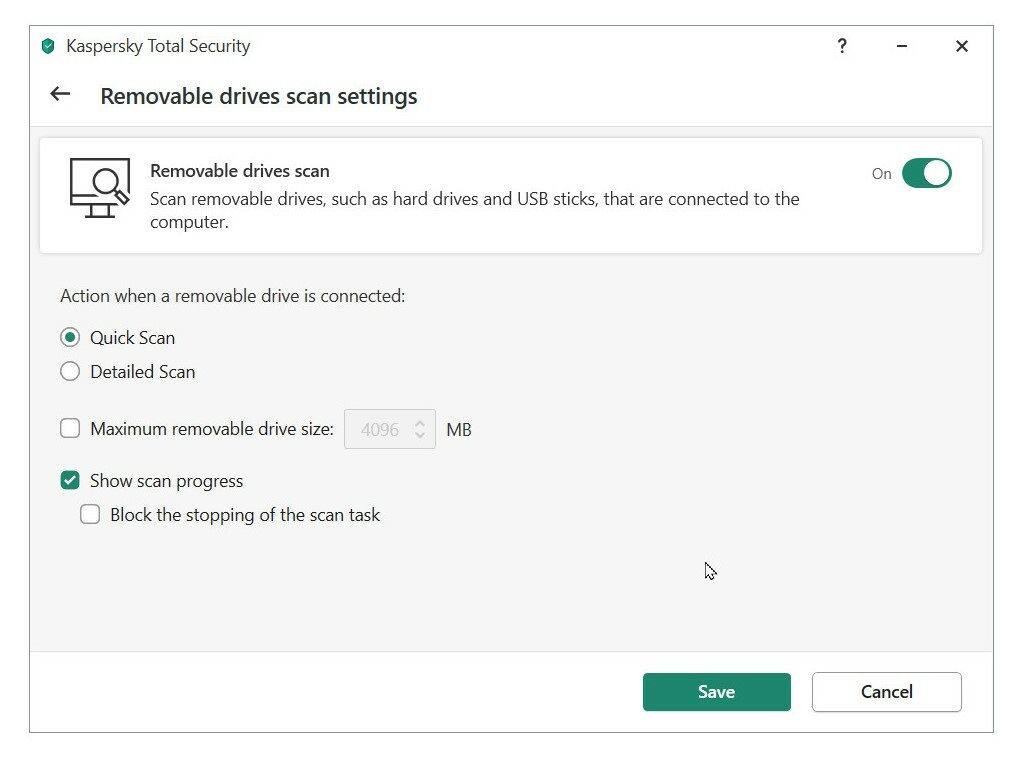Open help with the question mark icon
The height and width of the screenshot is (762, 1016).
point(842,46)
